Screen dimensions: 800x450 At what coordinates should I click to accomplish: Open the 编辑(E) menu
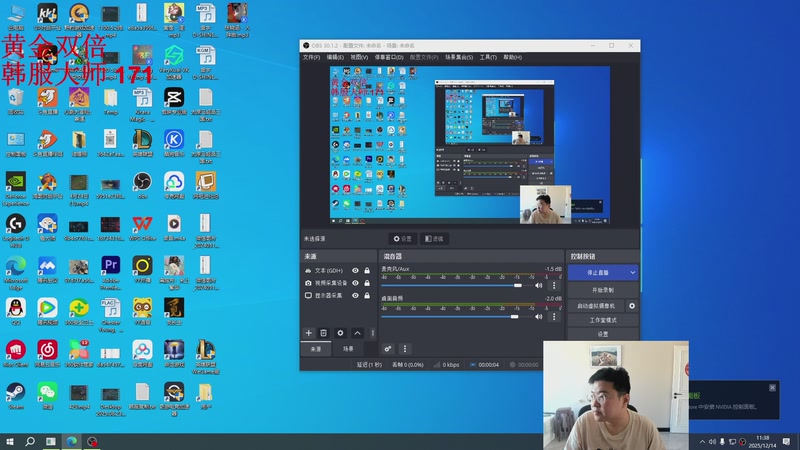335,57
